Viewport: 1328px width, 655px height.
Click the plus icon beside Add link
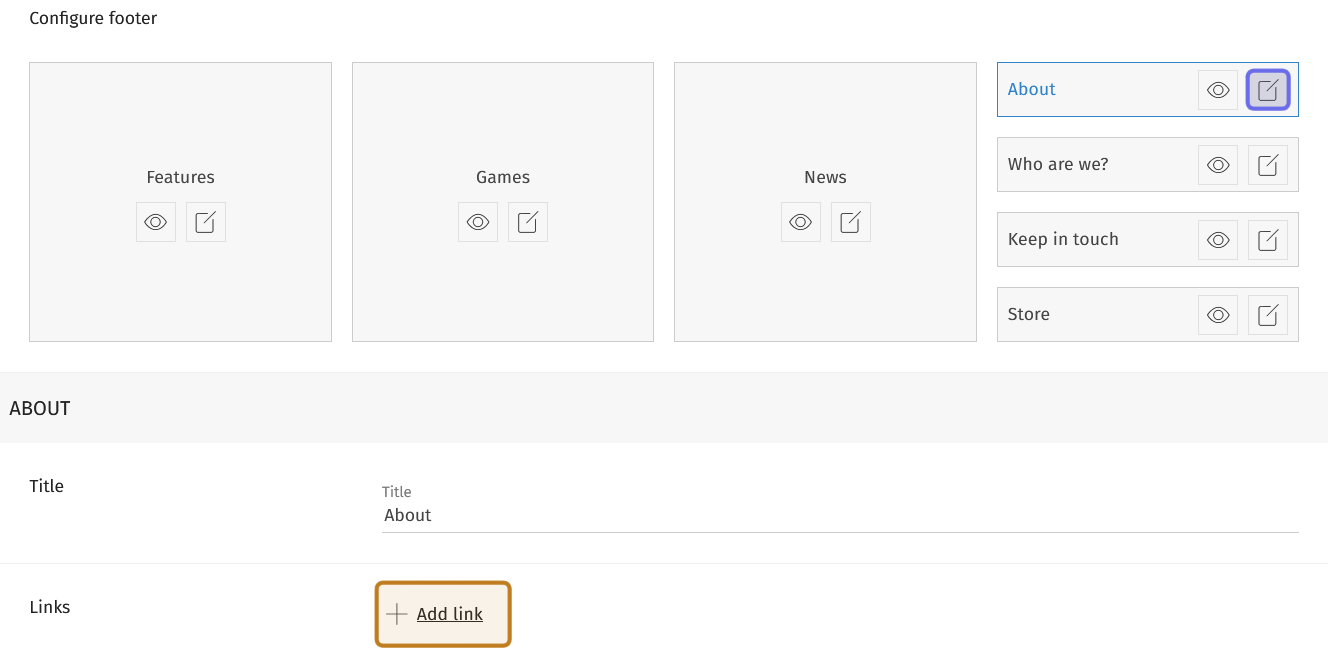[397, 614]
